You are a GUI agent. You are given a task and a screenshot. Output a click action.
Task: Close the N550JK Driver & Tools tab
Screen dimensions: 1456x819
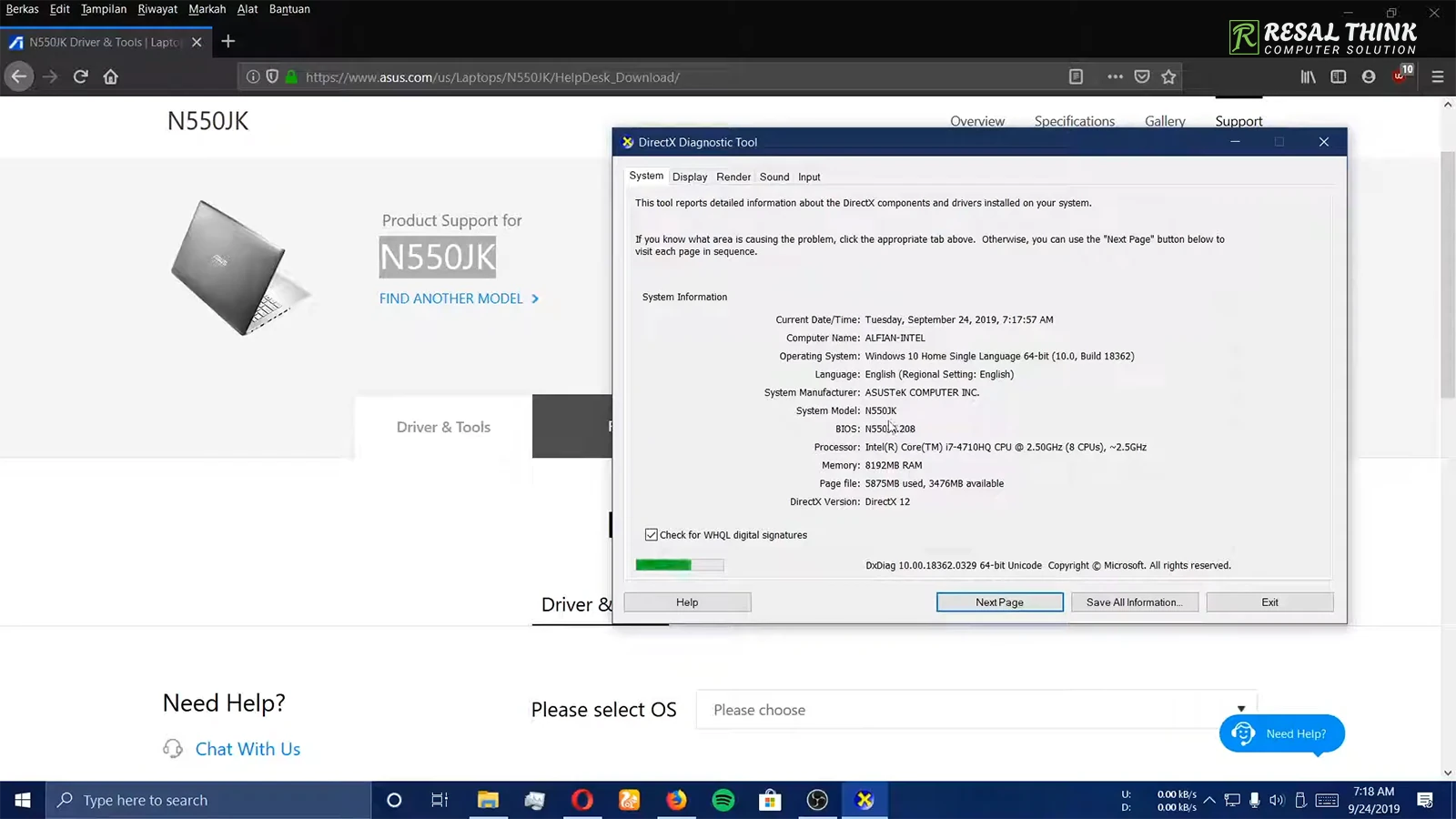[x=197, y=42]
